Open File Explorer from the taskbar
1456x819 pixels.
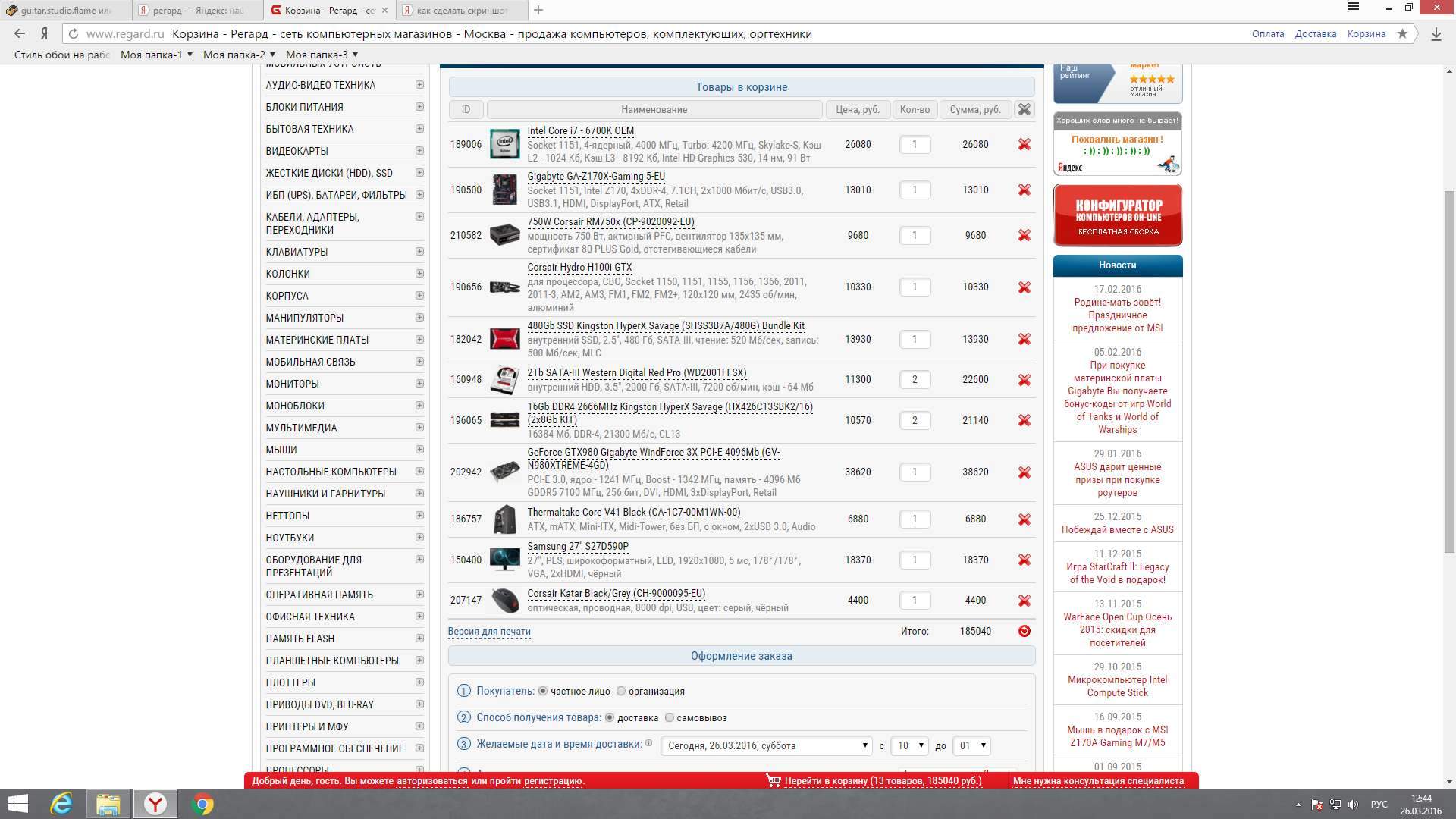pos(108,804)
